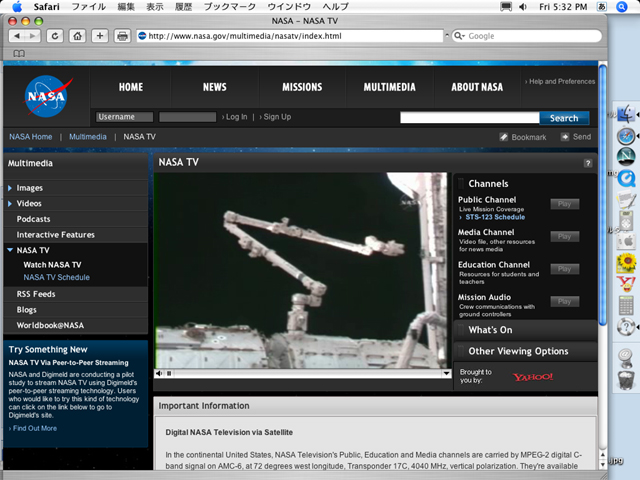Image resolution: width=640 pixels, height=480 pixels.
Task: Focus the Username input field
Action: point(124,117)
